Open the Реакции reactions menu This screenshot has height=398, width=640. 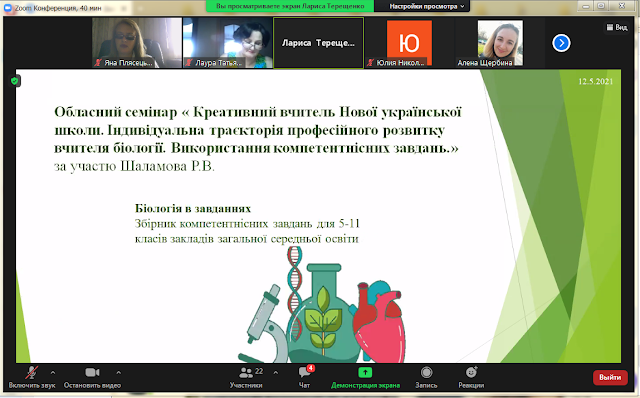coord(471,377)
